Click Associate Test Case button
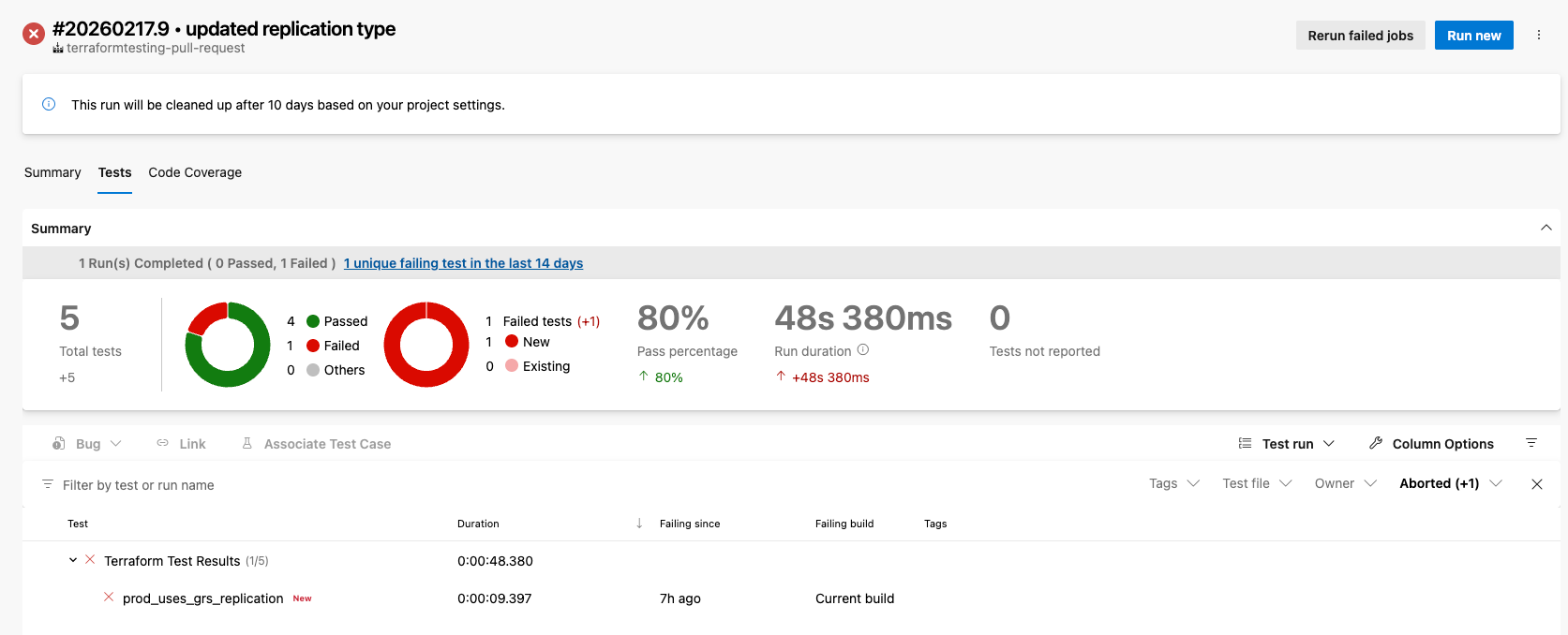Viewport: 1568px width, 635px height. [x=317, y=444]
